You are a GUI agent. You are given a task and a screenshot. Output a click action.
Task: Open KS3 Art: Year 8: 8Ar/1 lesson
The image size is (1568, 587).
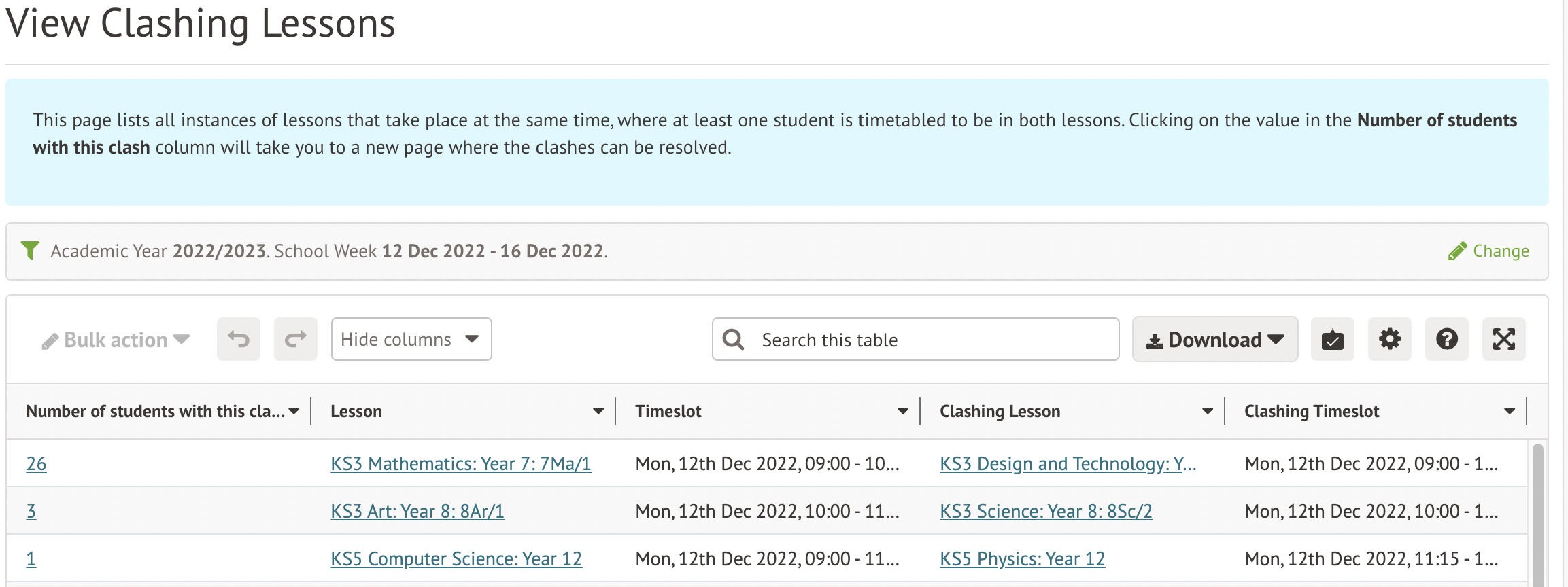click(x=417, y=511)
